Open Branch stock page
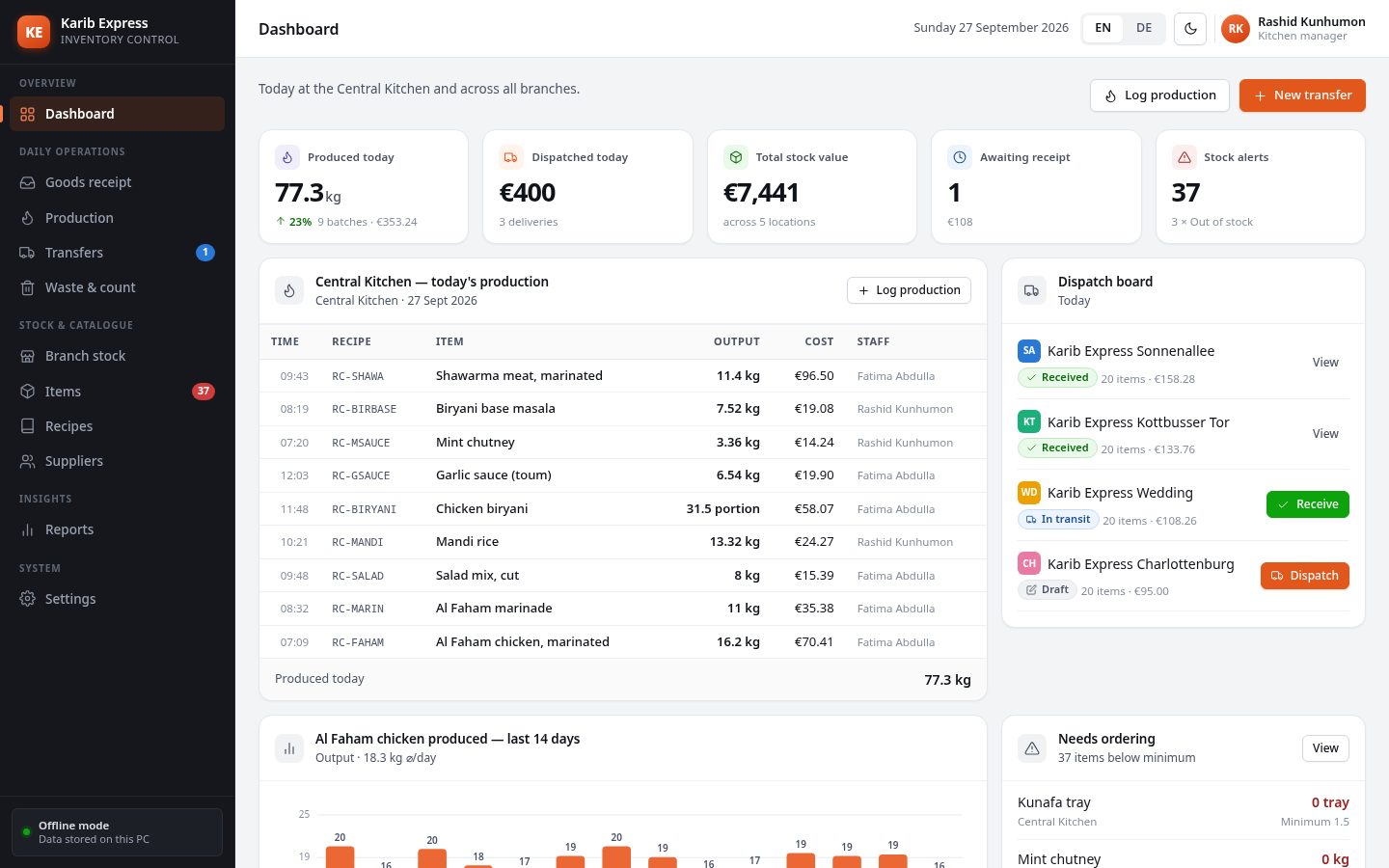Image resolution: width=1389 pixels, height=868 pixels. (117, 356)
